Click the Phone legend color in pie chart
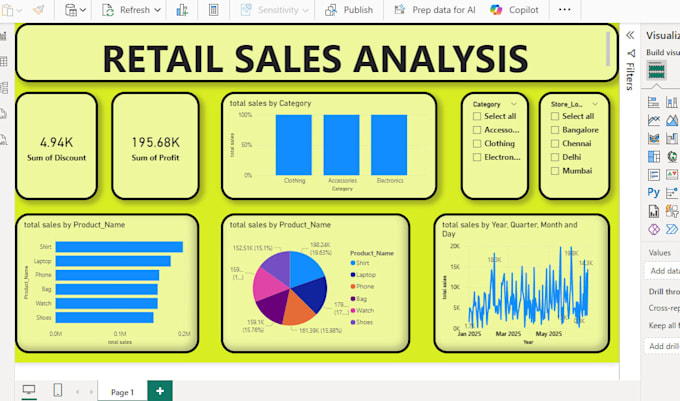Image resolution: width=680 pixels, height=401 pixels. 353,287
